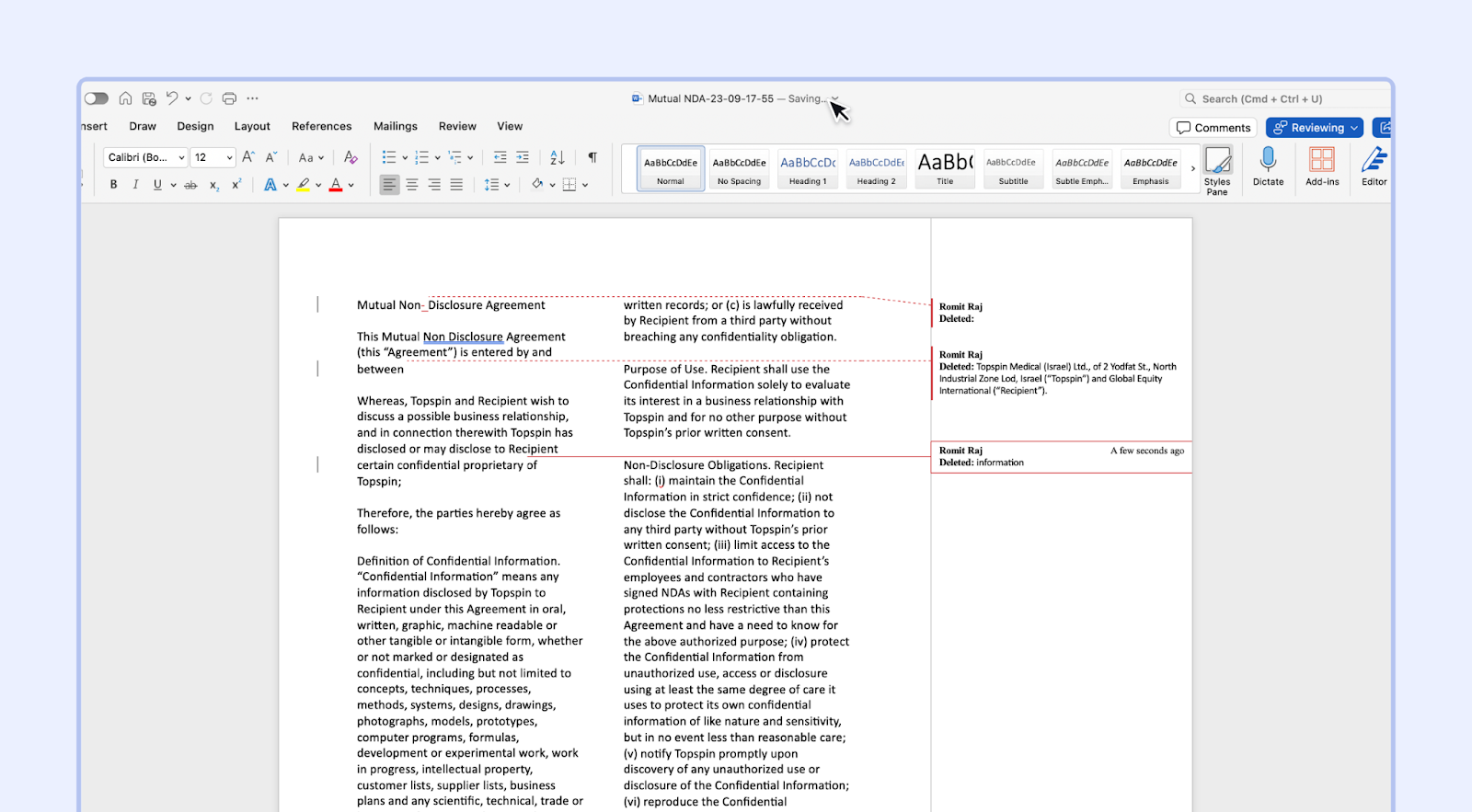This screenshot has height=812, width=1472.
Task: Open the Comments pane button
Action: tap(1213, 128)
